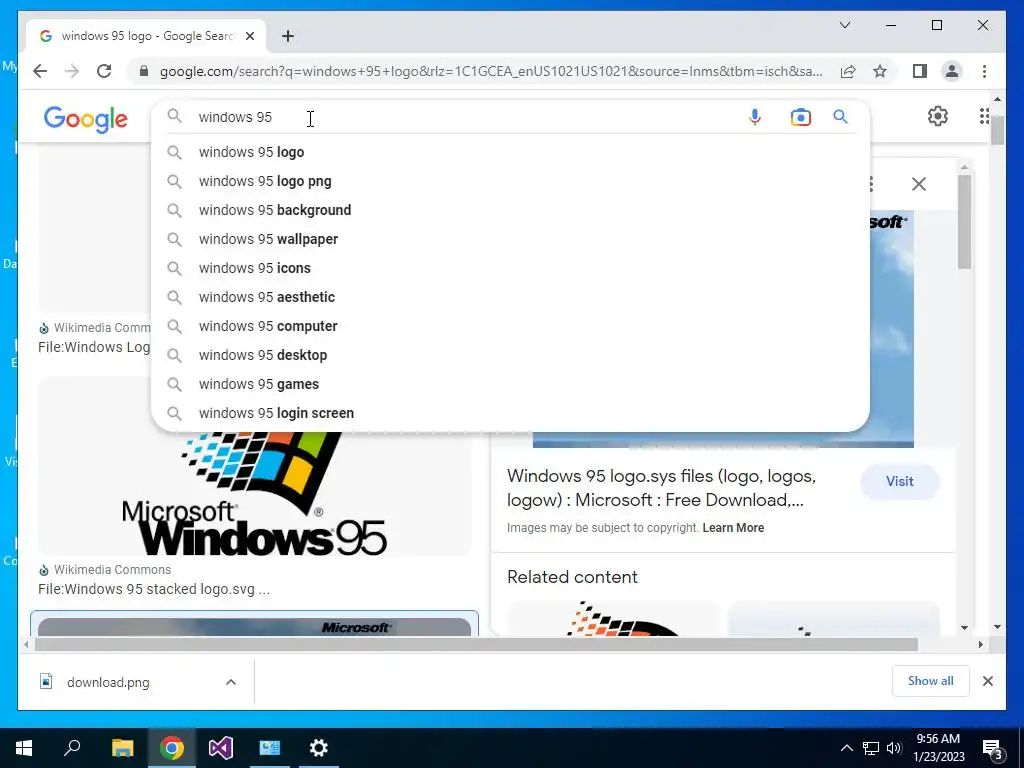1024x768 pixels.
Task: Click the Chrome forward arrow button
Action: (72, 71)
